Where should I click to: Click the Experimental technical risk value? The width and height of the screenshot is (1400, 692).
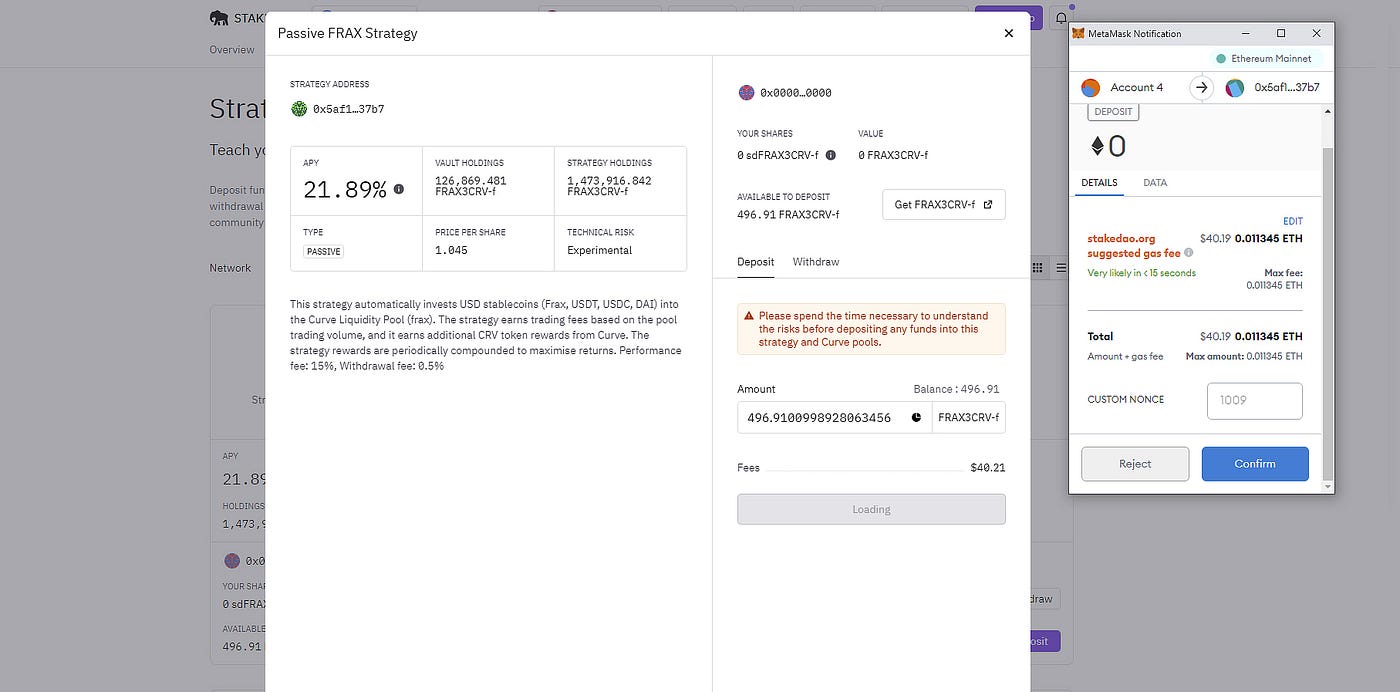(600, 250)
